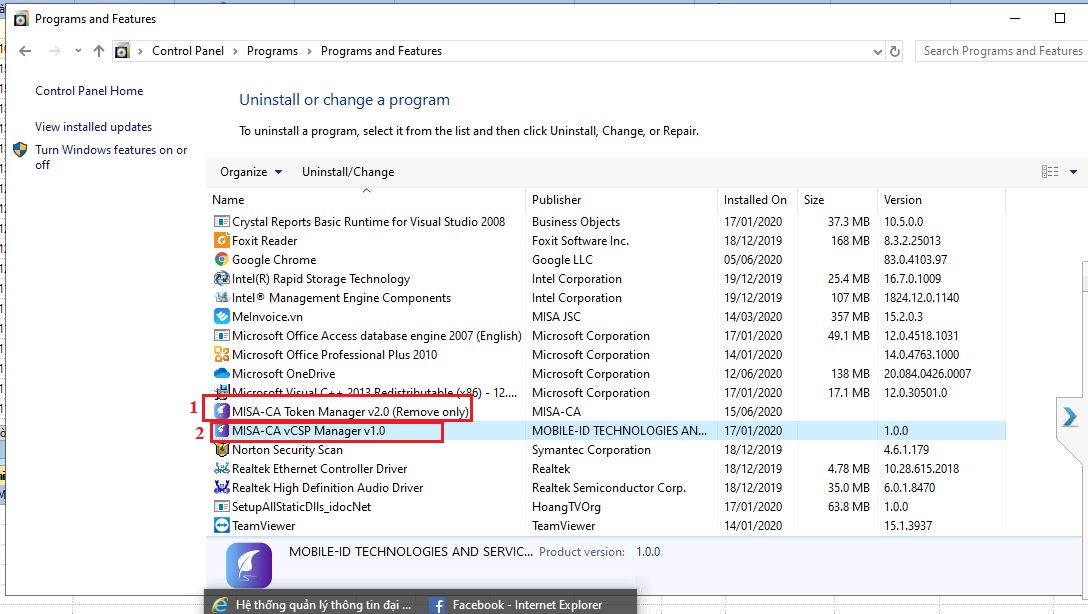Image resolution: width=1088 pixels, height=614 pixels.
Task: Sort the list by the Publisher column header
Action: [x=622, y=200]
